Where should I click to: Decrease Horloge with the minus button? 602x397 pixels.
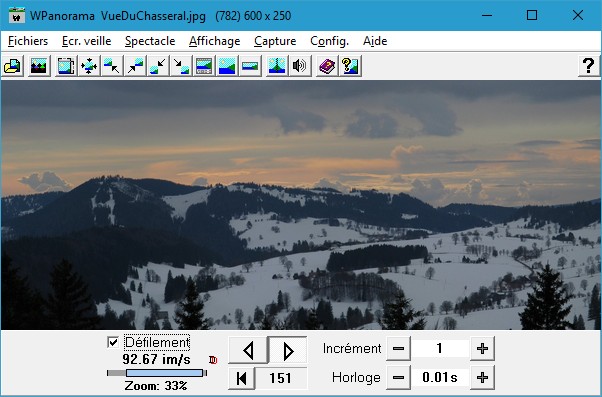399,377
